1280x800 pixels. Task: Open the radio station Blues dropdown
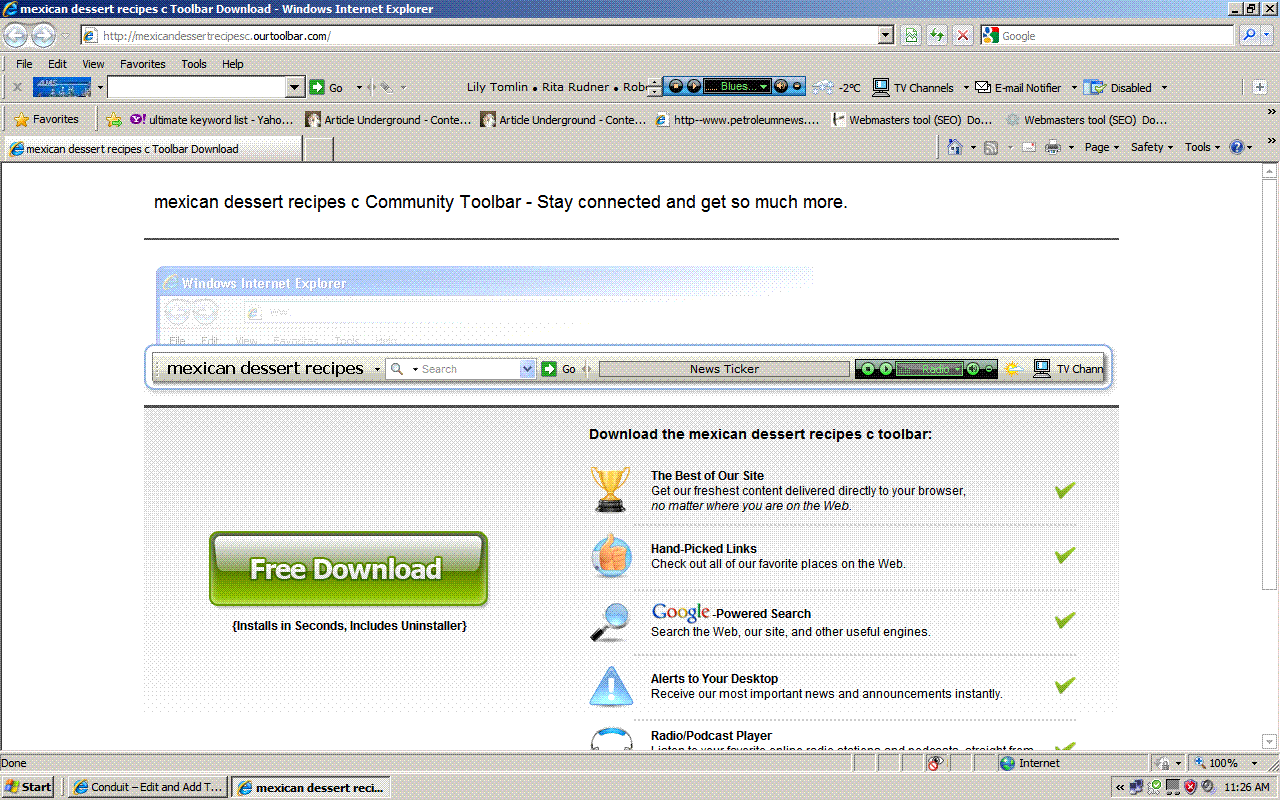(764, 87)
